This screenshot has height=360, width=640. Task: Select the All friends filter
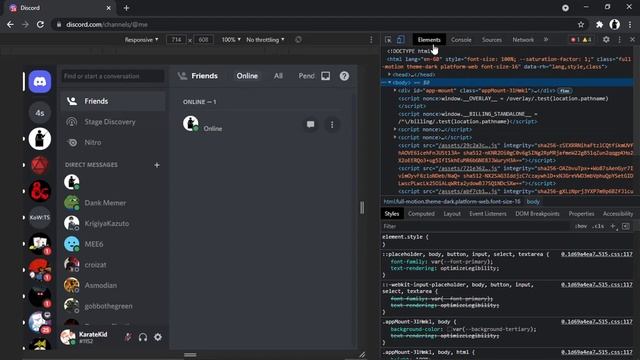point(278,76)
